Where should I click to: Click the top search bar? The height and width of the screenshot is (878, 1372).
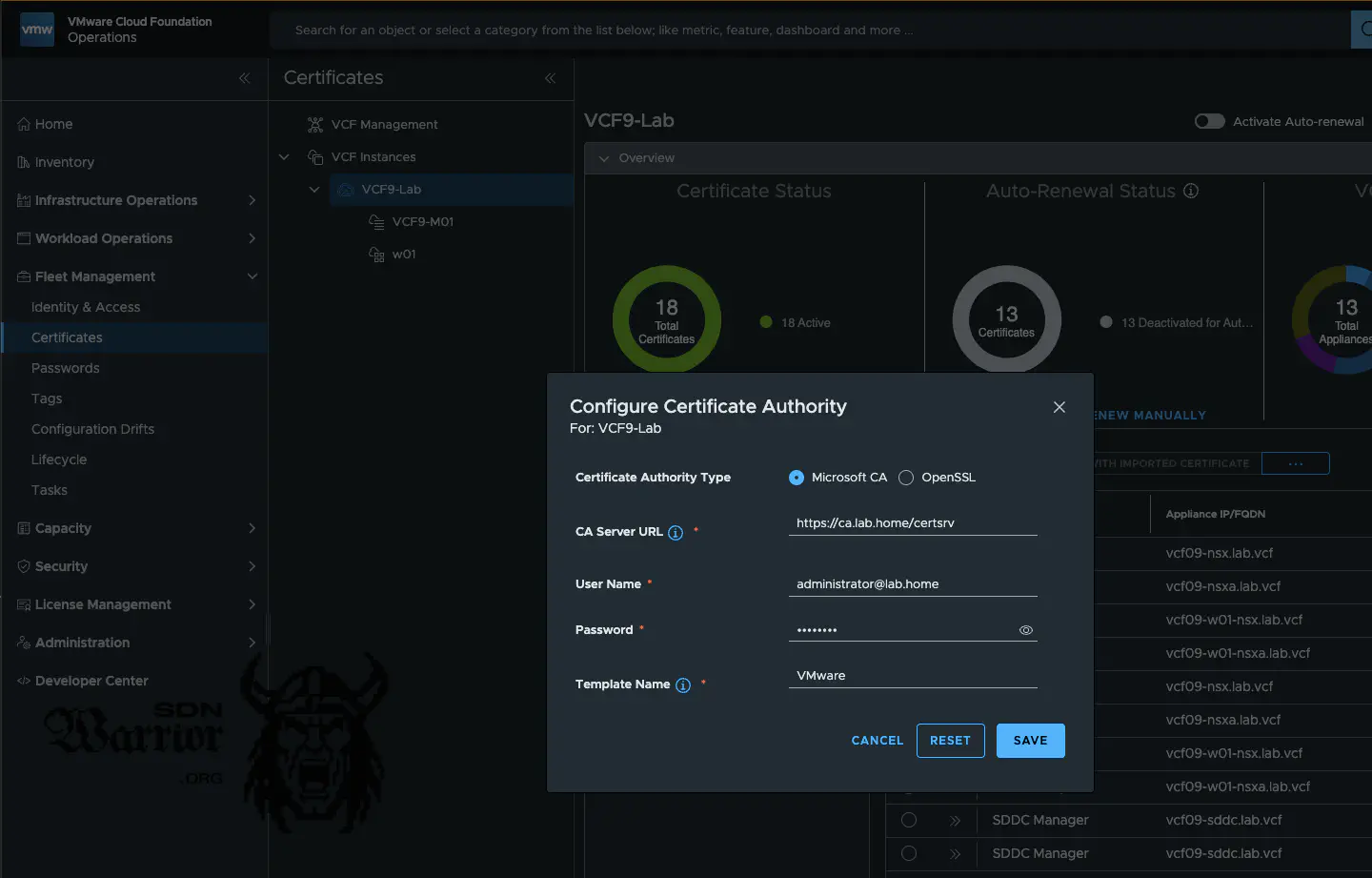click(x=810, y=31)
